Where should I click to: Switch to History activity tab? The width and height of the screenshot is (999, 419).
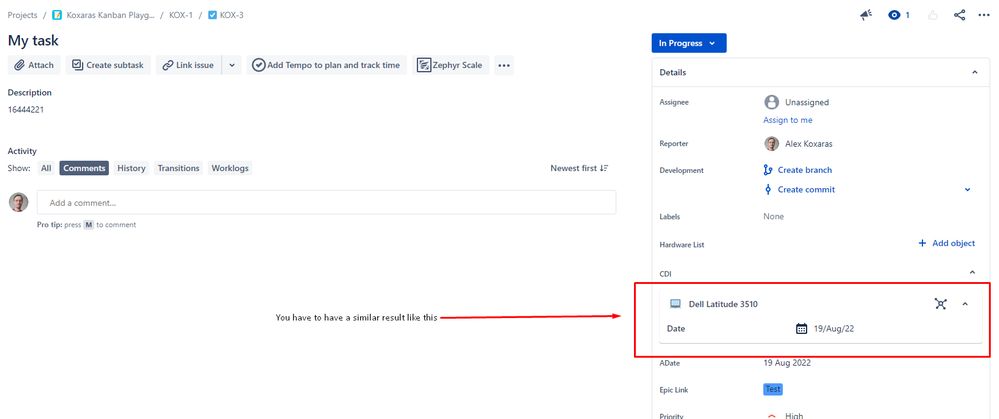[x=131, y=168]
